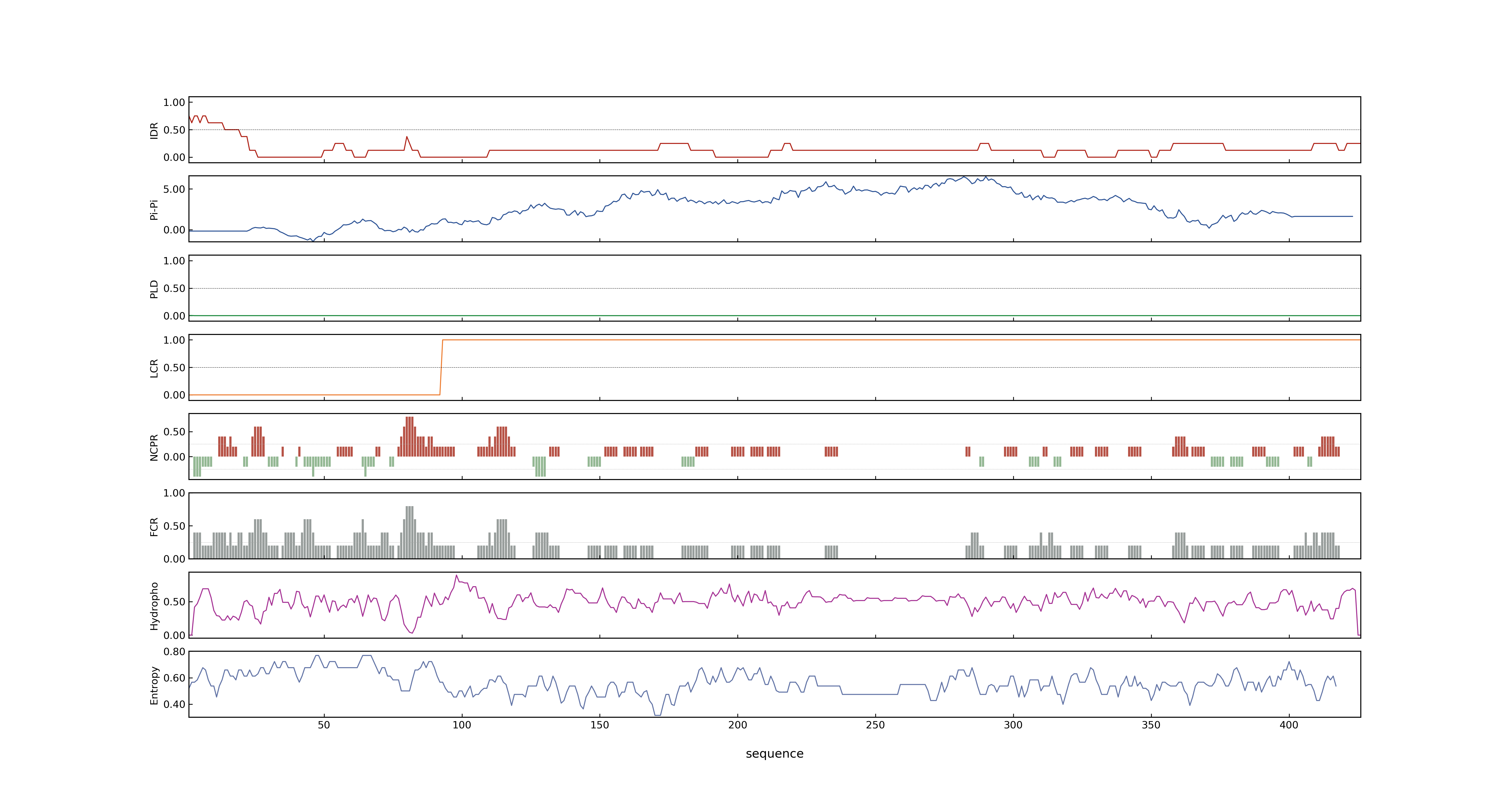
Task: Click the 0.50 tick of Hydropho panel
Action: click(x=174, y=602)
